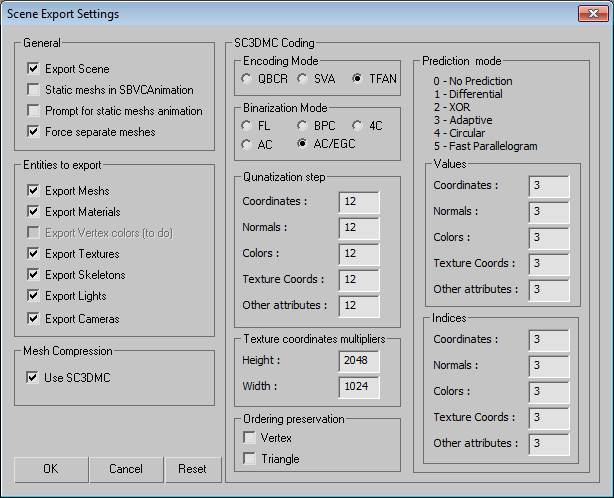This screenshot has width=614, height=498.
Task: Select the AC binarization radio button
Action: (246, 144)
